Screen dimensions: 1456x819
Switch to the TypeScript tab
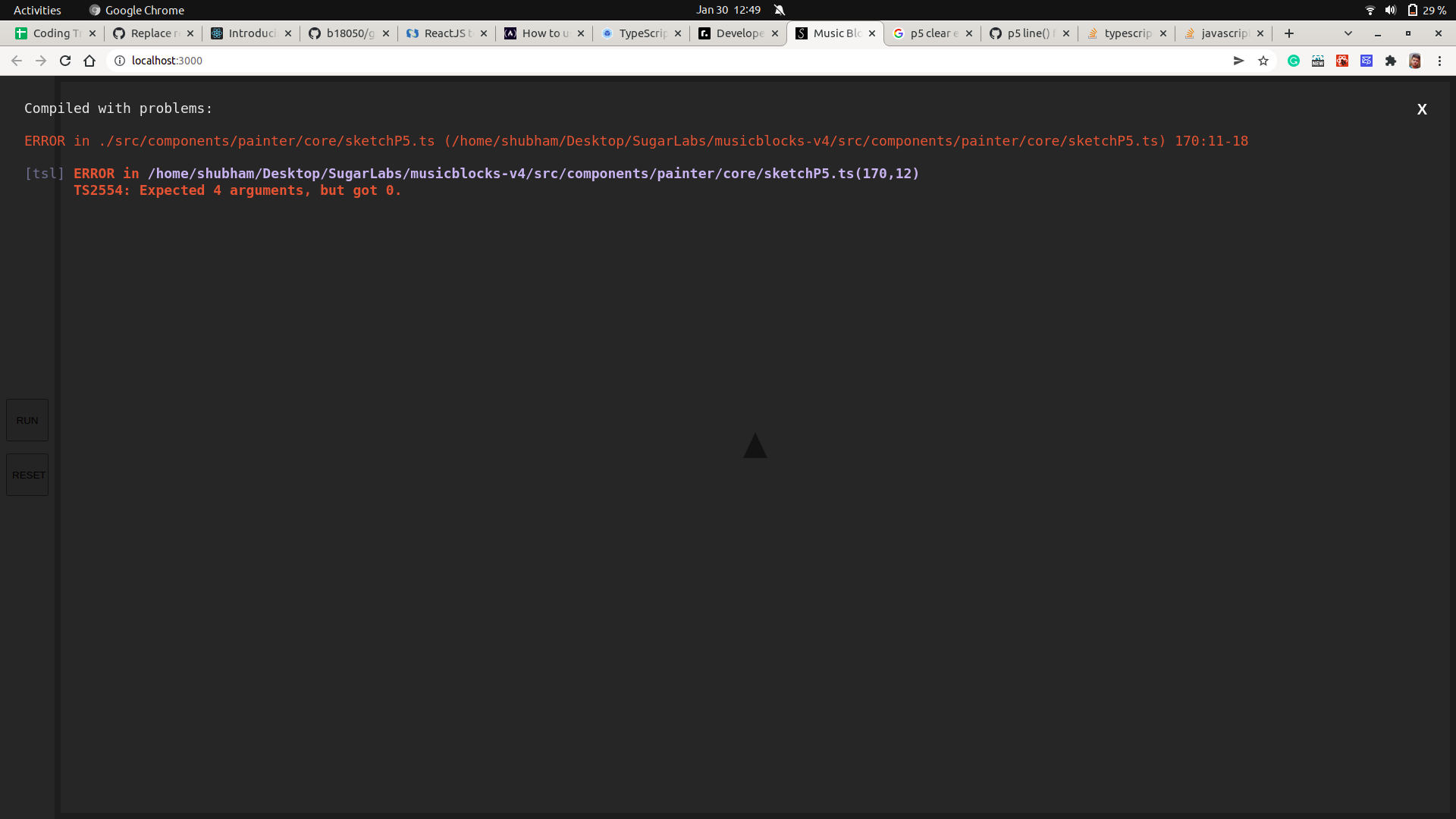click(641, 33)
